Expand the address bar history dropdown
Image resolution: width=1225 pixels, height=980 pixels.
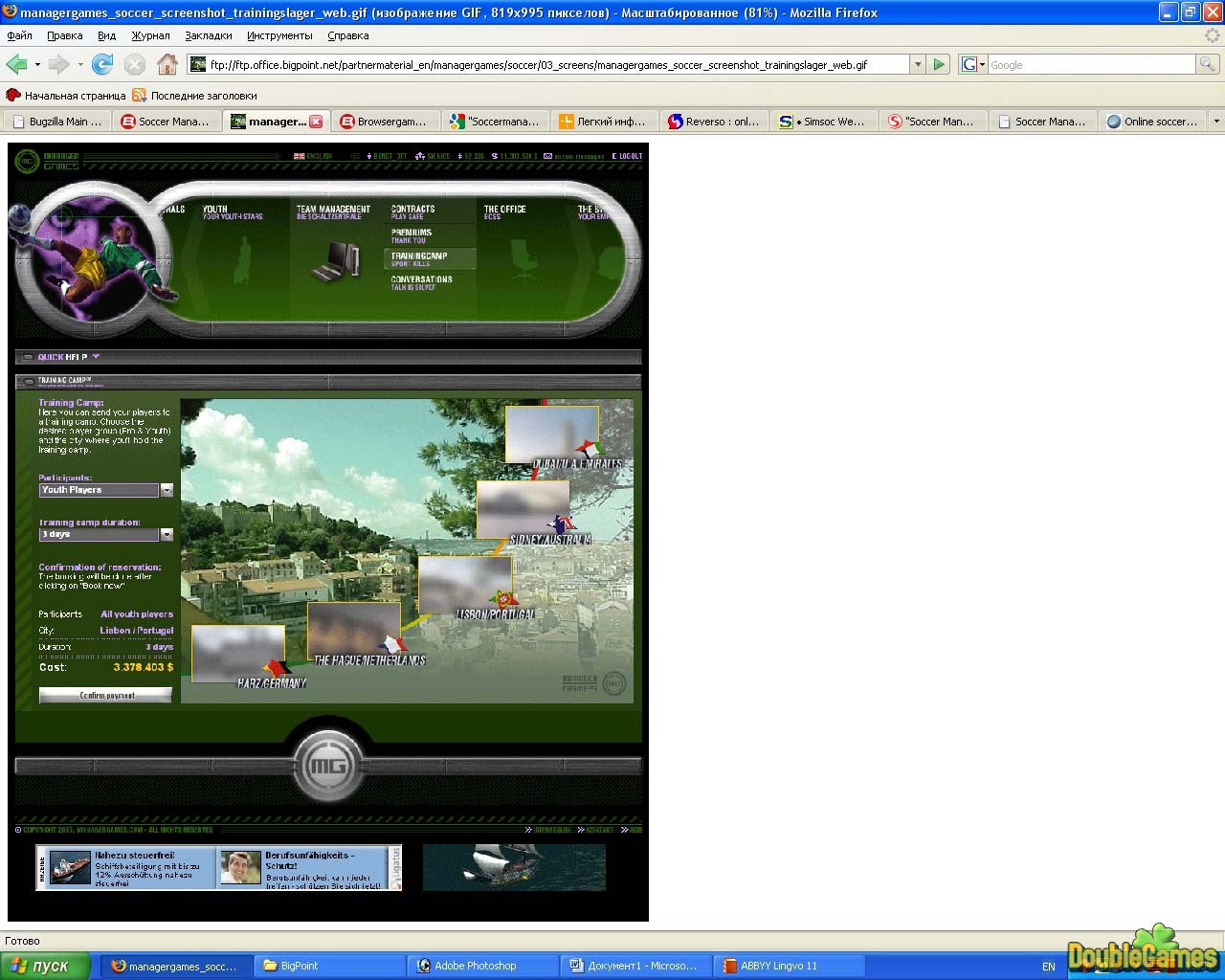point(917,65)
